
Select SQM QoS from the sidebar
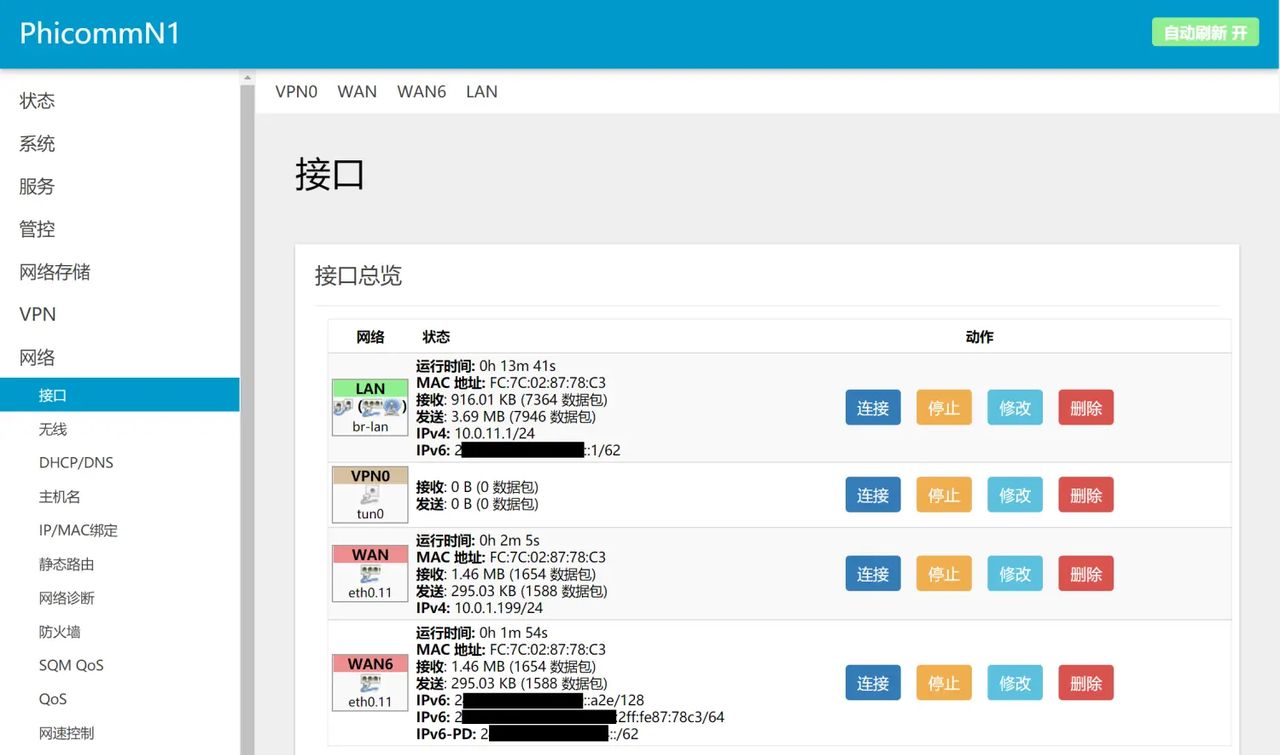click(71, 665)
